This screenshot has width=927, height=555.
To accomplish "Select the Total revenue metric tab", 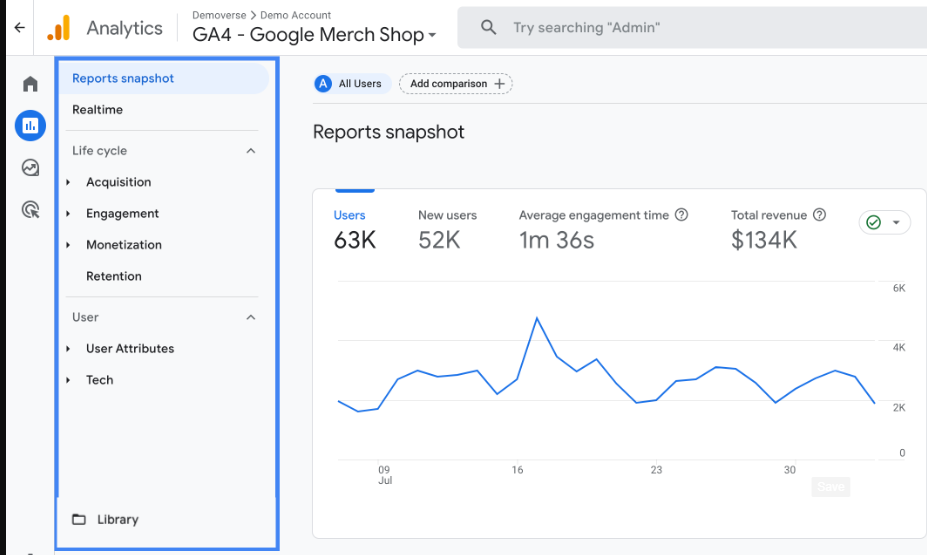I will [768, 229].
